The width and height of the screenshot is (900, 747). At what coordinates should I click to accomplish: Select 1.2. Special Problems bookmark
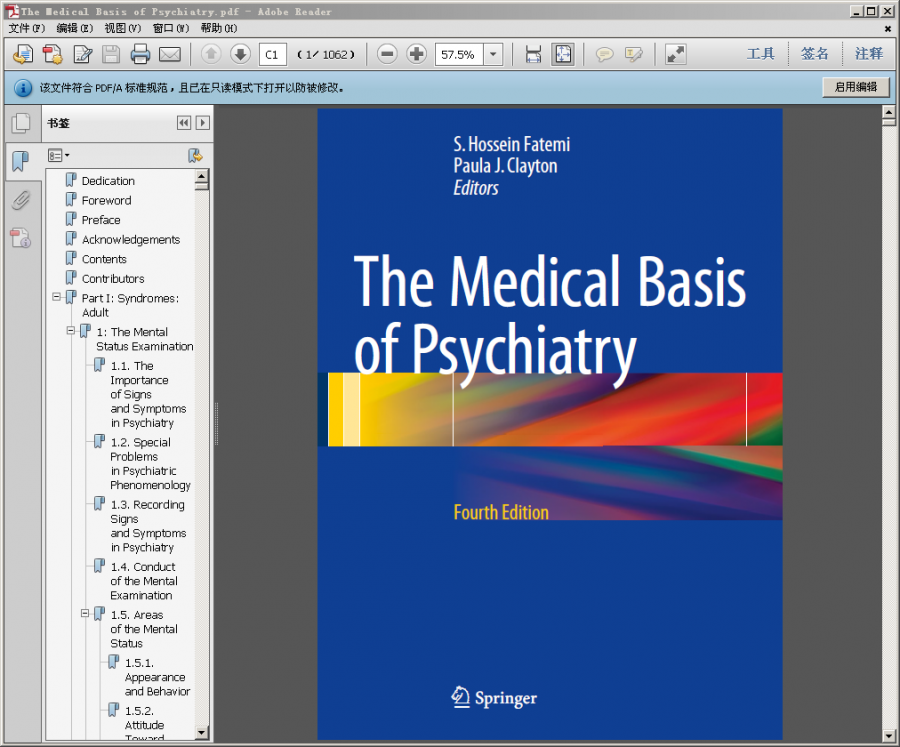[x=150, y=464]
